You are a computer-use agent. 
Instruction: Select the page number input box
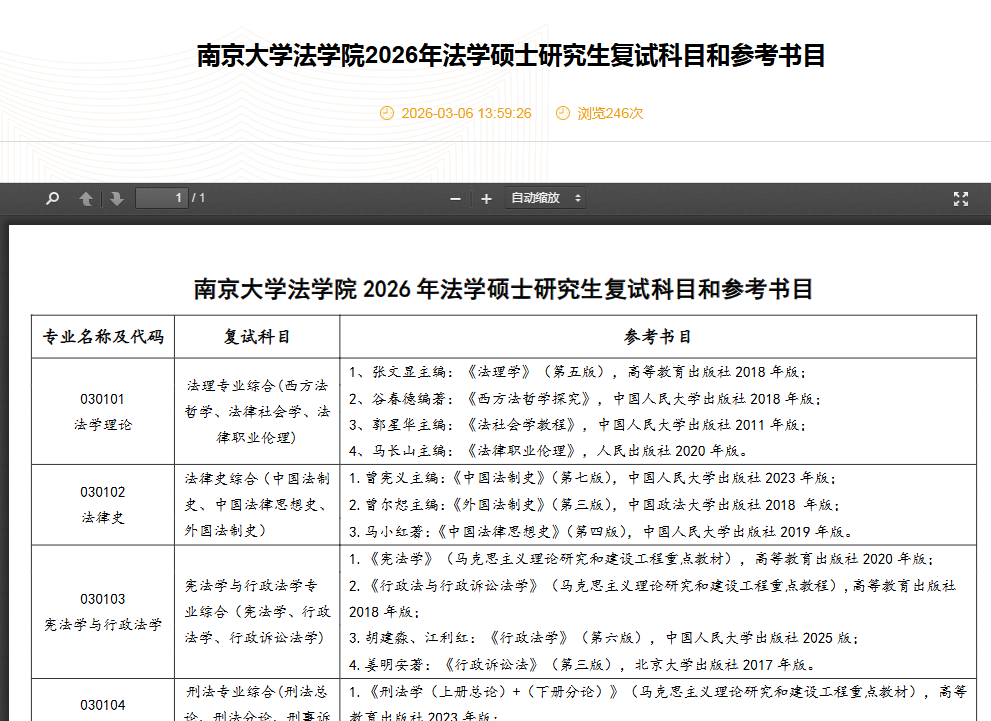(x=161, y=197)
